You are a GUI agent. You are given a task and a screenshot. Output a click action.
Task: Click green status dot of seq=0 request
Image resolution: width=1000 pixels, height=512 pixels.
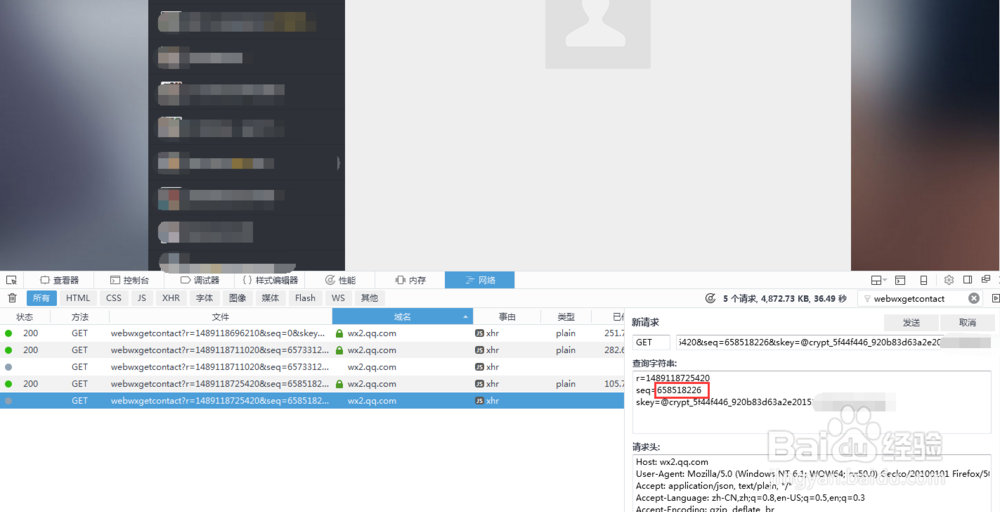tap(8, 333)
